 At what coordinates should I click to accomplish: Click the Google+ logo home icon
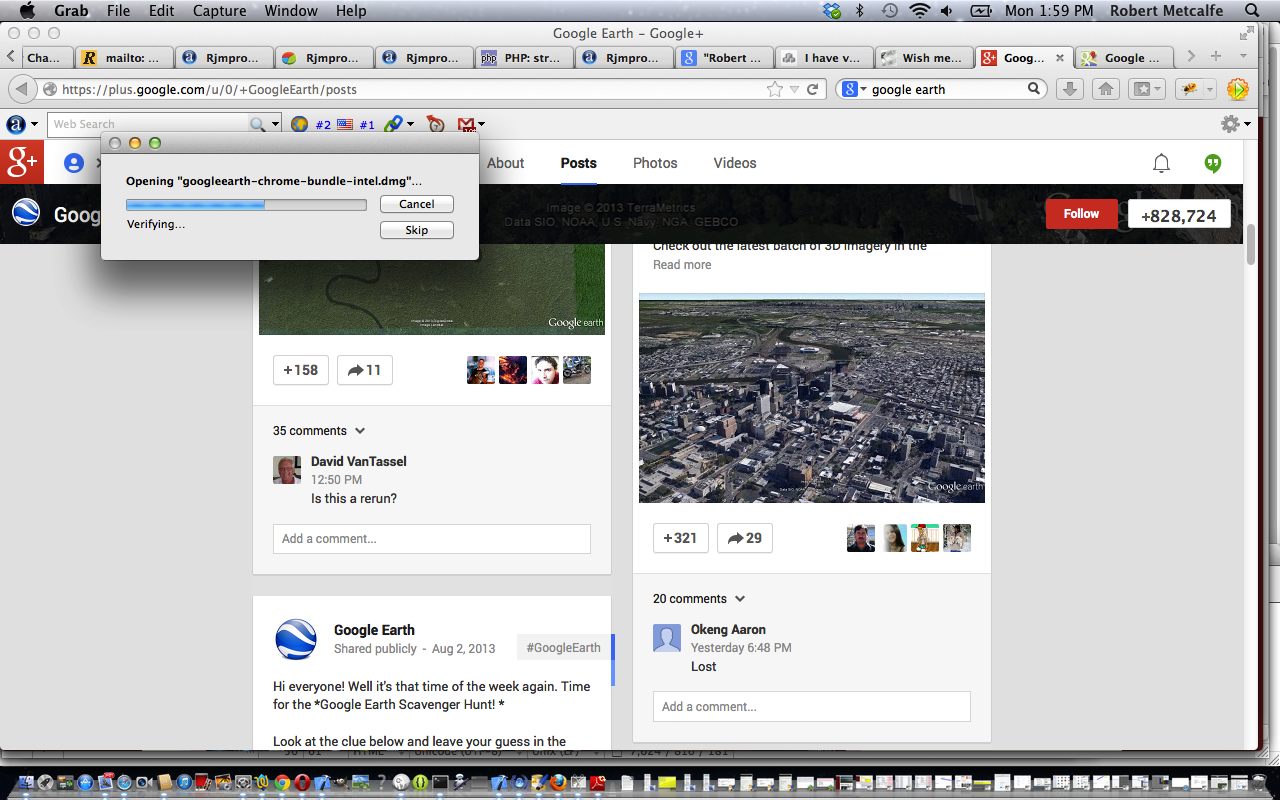(21, 162)
